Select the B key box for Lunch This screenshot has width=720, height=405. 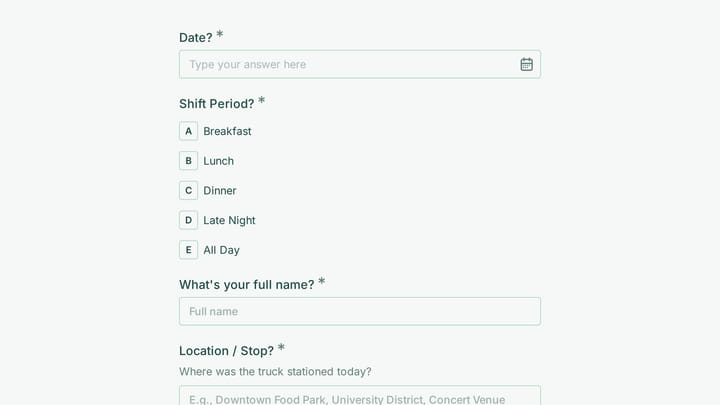[188, 161]
